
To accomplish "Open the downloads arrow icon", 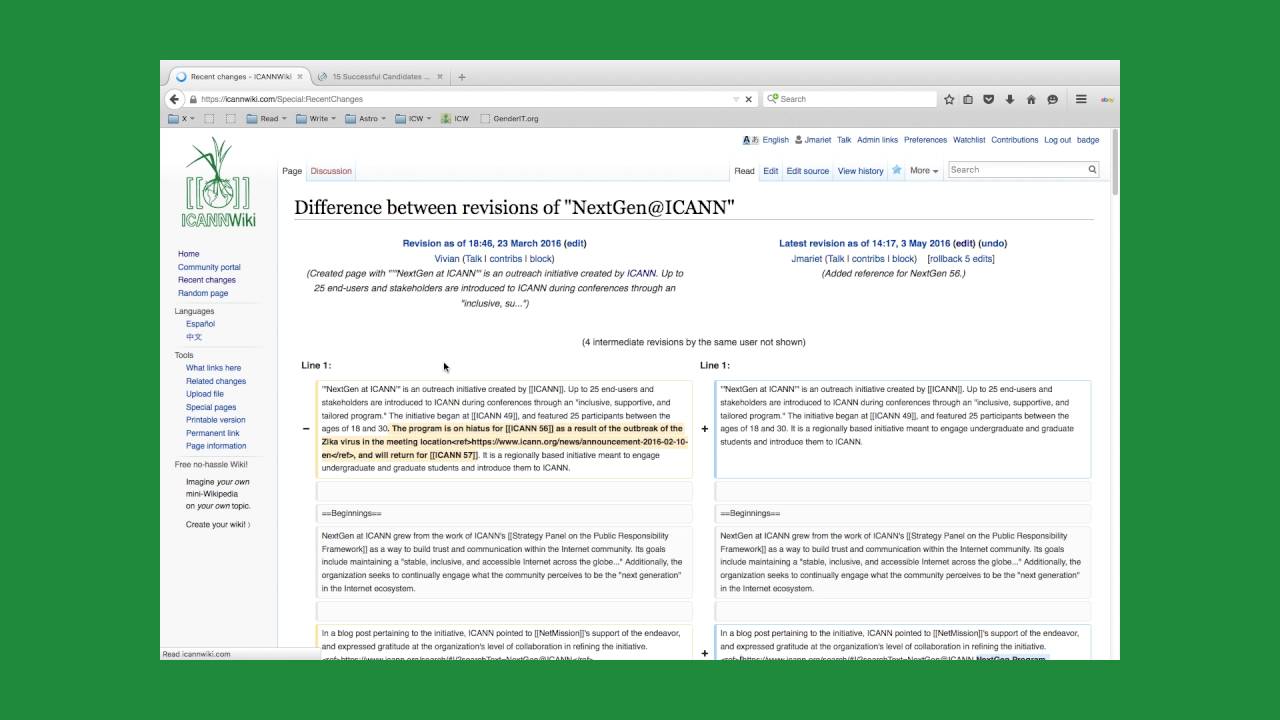I will coord(1010,99).
